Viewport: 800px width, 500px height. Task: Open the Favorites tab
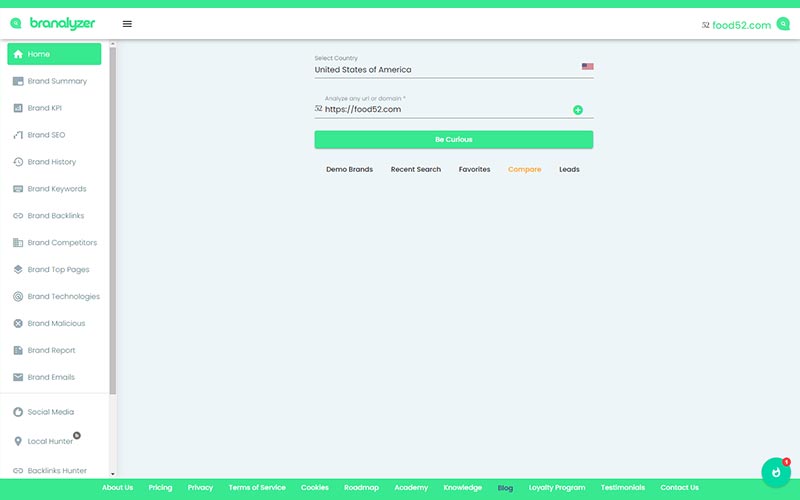click(474, 169)
